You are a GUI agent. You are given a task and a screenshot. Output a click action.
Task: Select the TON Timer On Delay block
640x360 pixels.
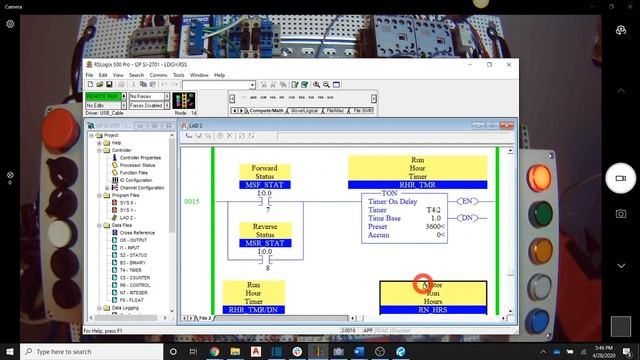click(404, 218)
